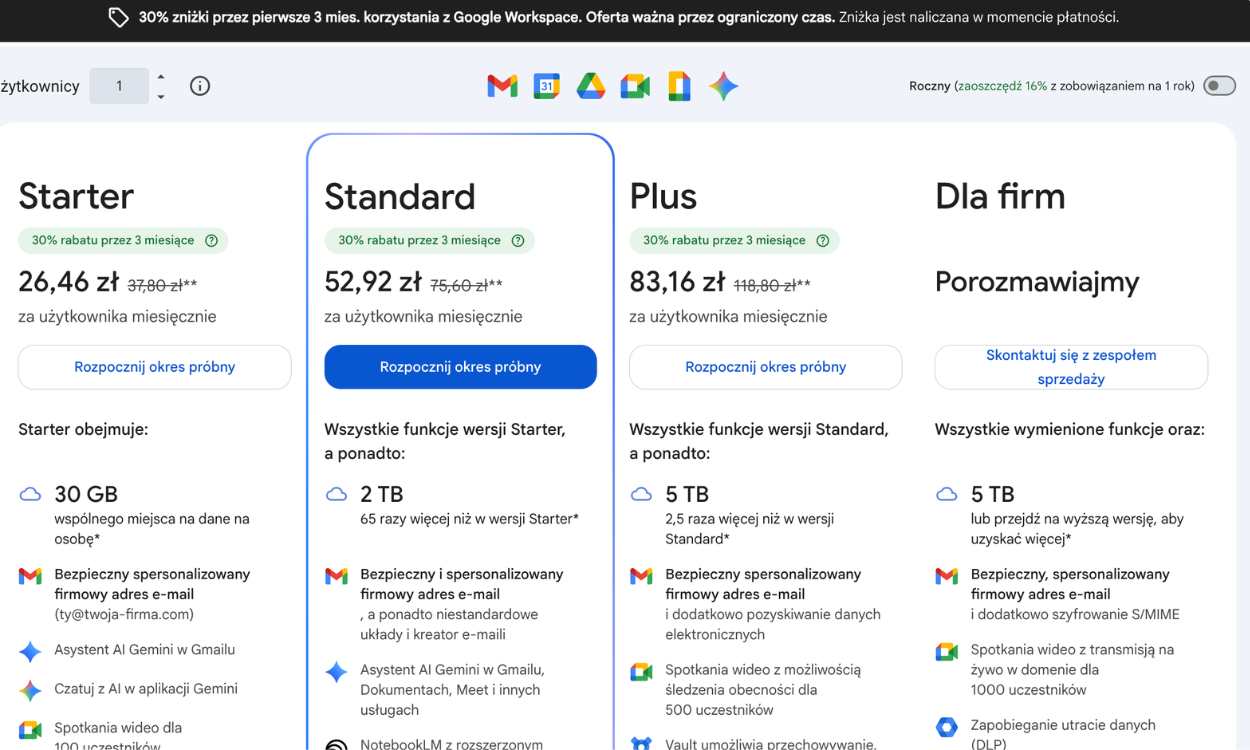The width and height of the screenshot is (1250, 750).
Task: Click promo banner text about 30% zniżki
Action: pyautogui.click(x=629, y=17)
